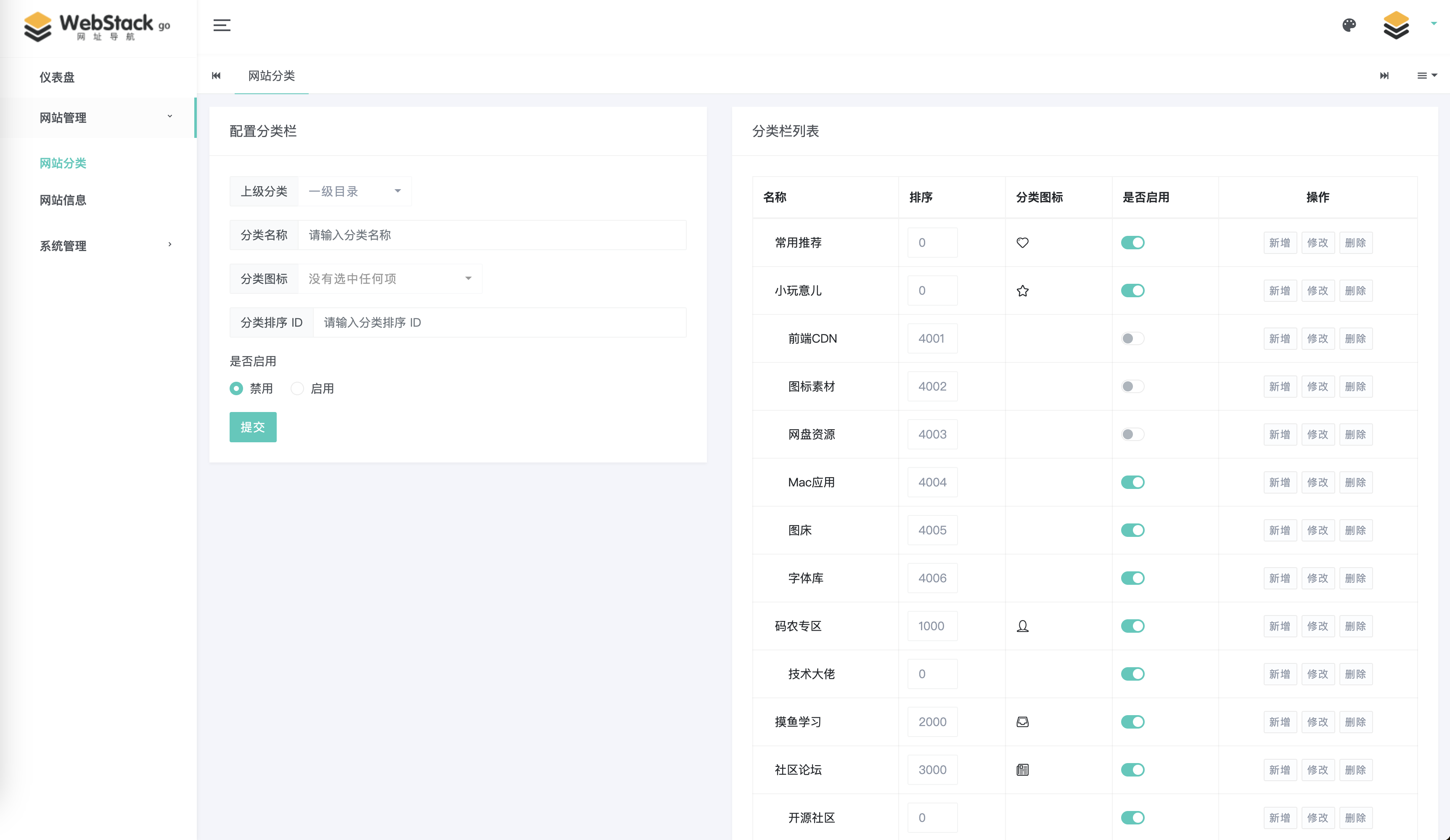Click the scroll tabs left icon
The height and width of the screenshot is (840, 1450).
[x=216, y=76]
